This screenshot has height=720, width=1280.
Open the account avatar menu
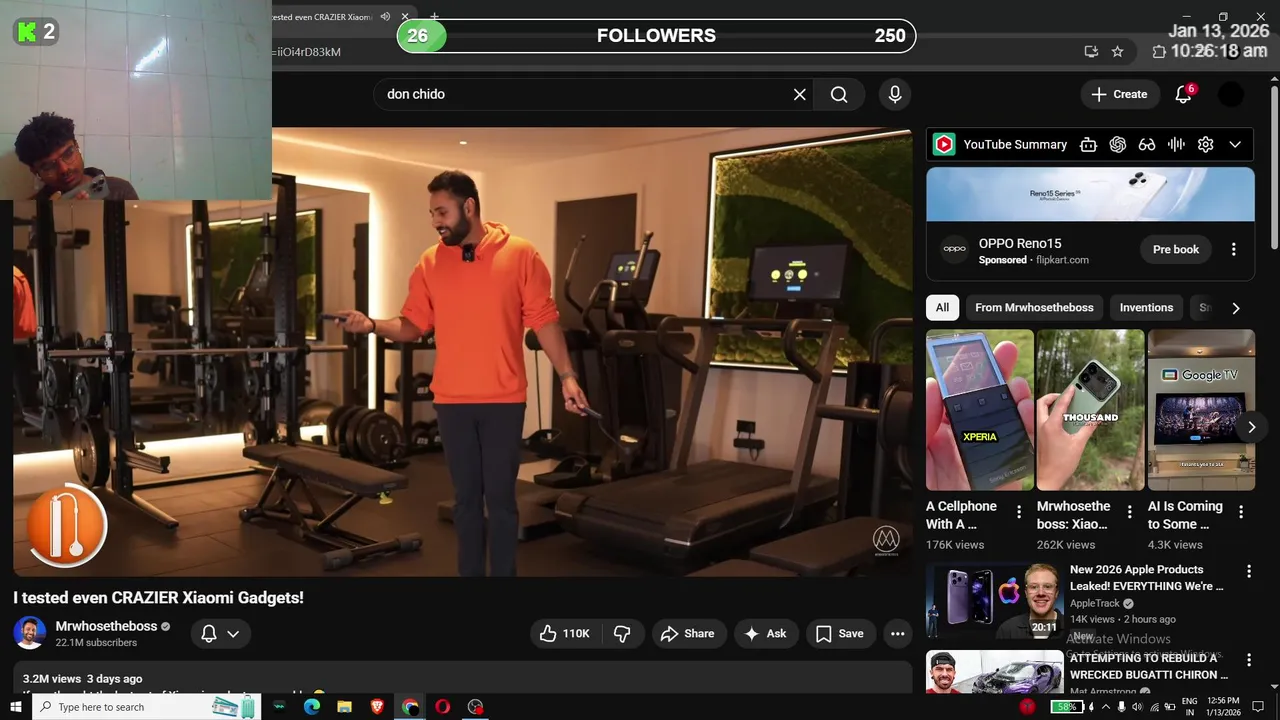1231,94
